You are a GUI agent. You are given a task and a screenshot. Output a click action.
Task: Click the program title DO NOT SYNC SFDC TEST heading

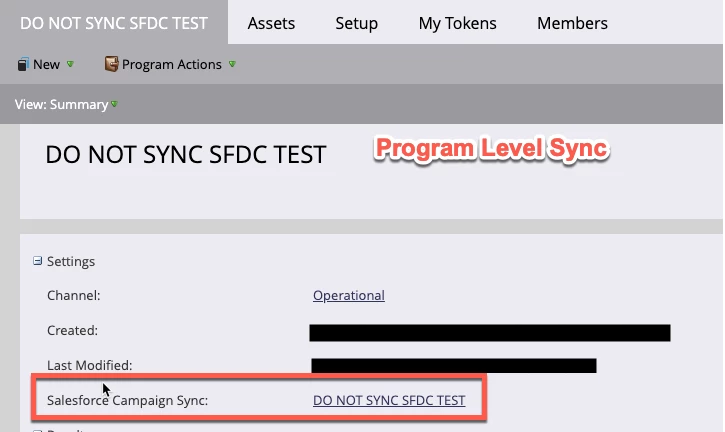186,154
